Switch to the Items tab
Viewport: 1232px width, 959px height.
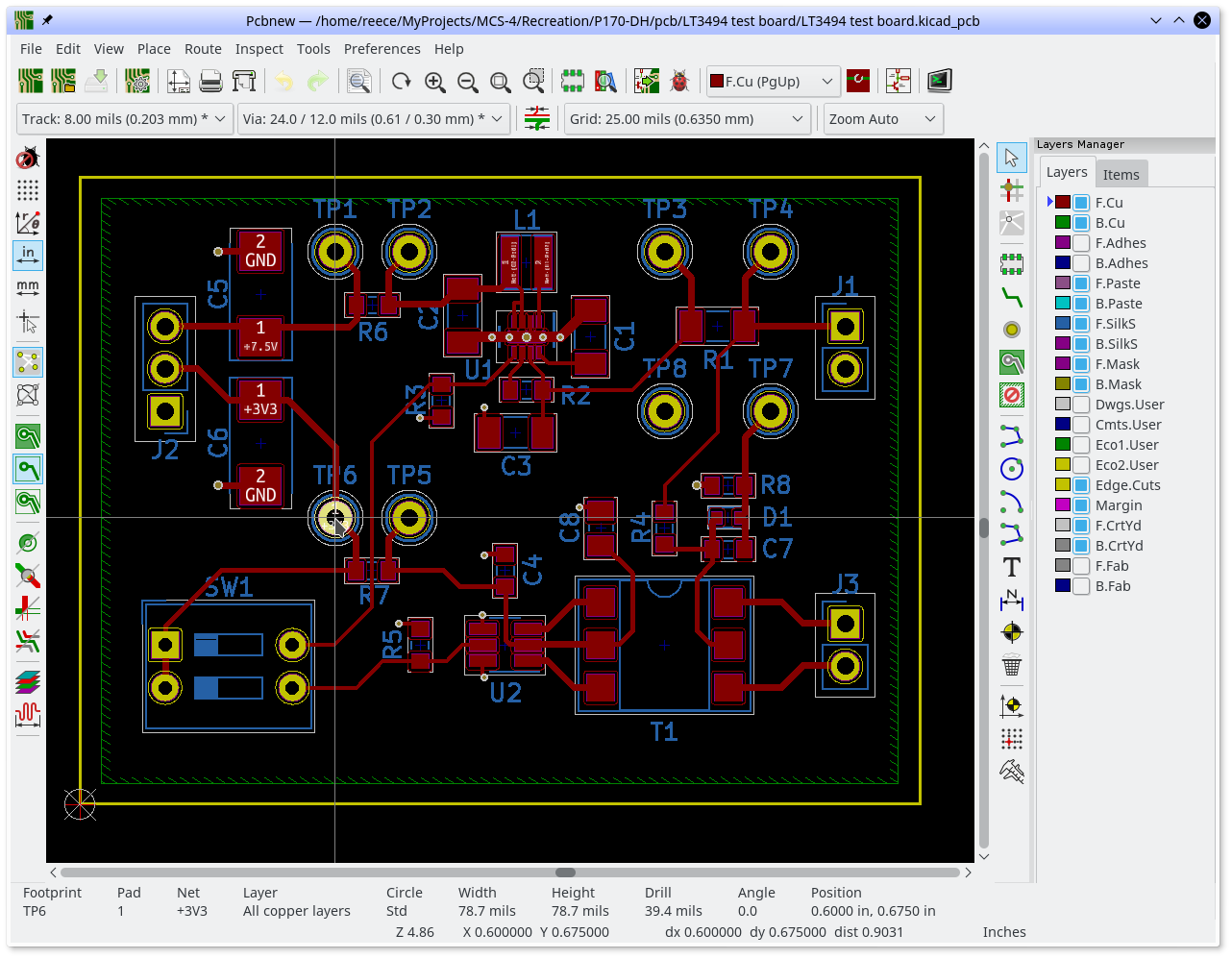coord(1121,174)
